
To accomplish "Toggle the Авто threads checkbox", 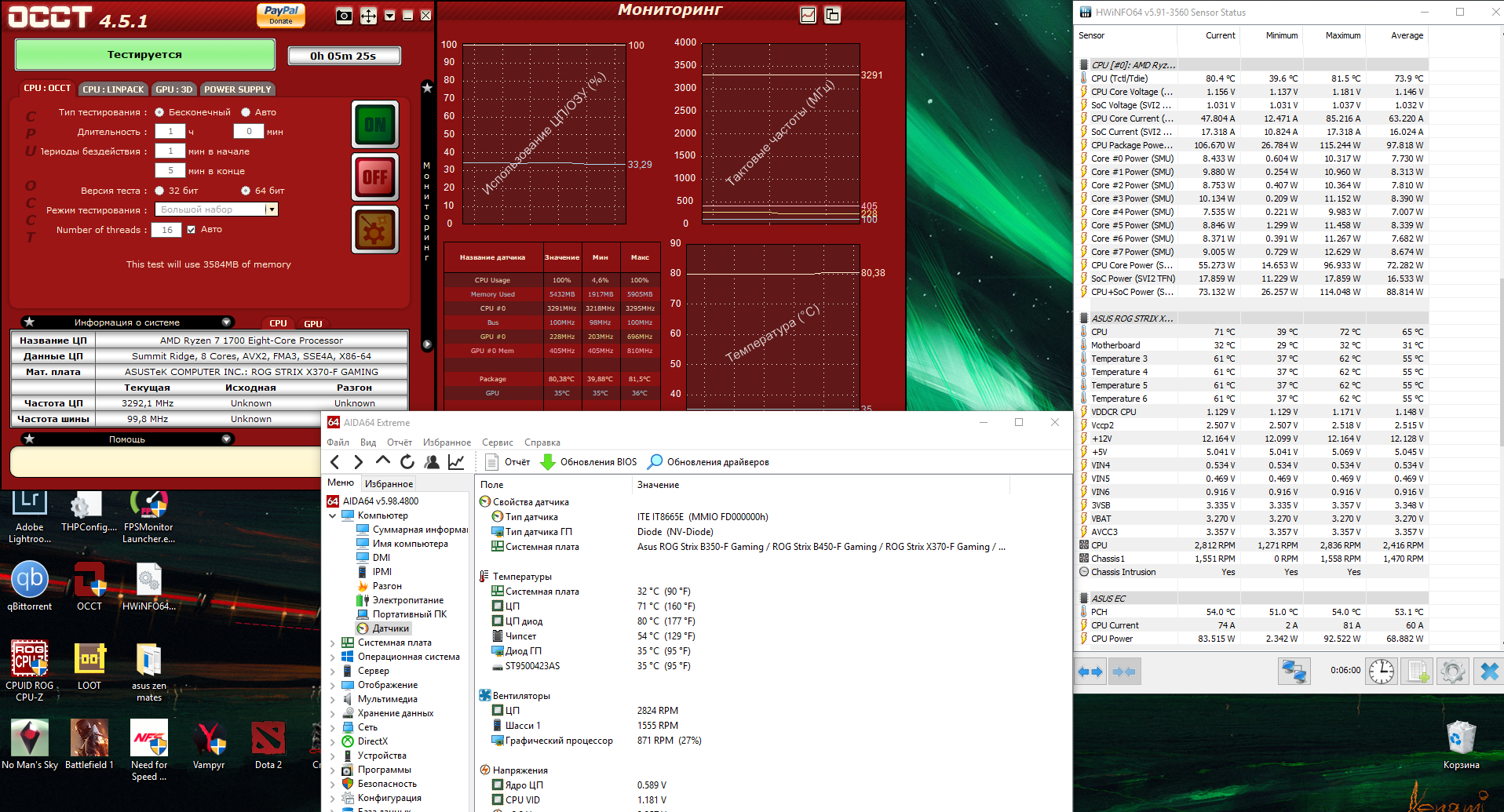I will 191,230.
